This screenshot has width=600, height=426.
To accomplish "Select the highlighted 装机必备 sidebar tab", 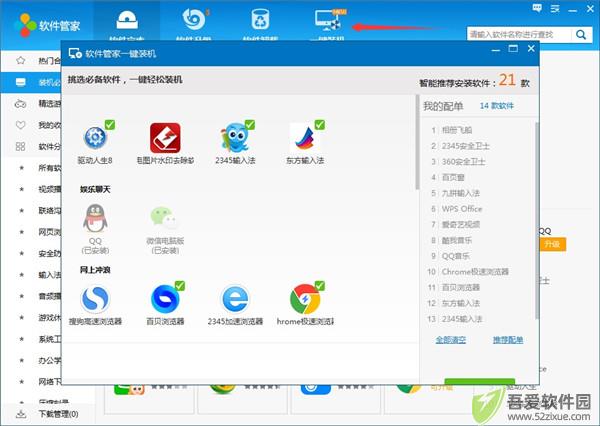I will [31, 82].
